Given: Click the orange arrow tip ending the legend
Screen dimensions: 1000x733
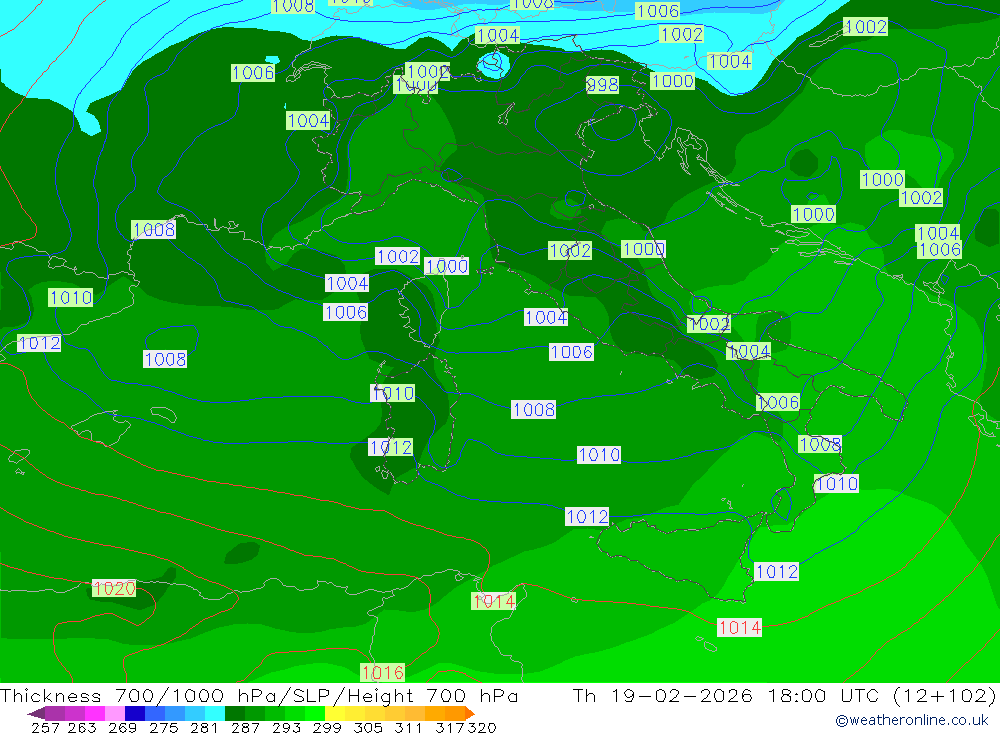Looking at the screenshot, I should pyautogui.click(x=470, y=714).
